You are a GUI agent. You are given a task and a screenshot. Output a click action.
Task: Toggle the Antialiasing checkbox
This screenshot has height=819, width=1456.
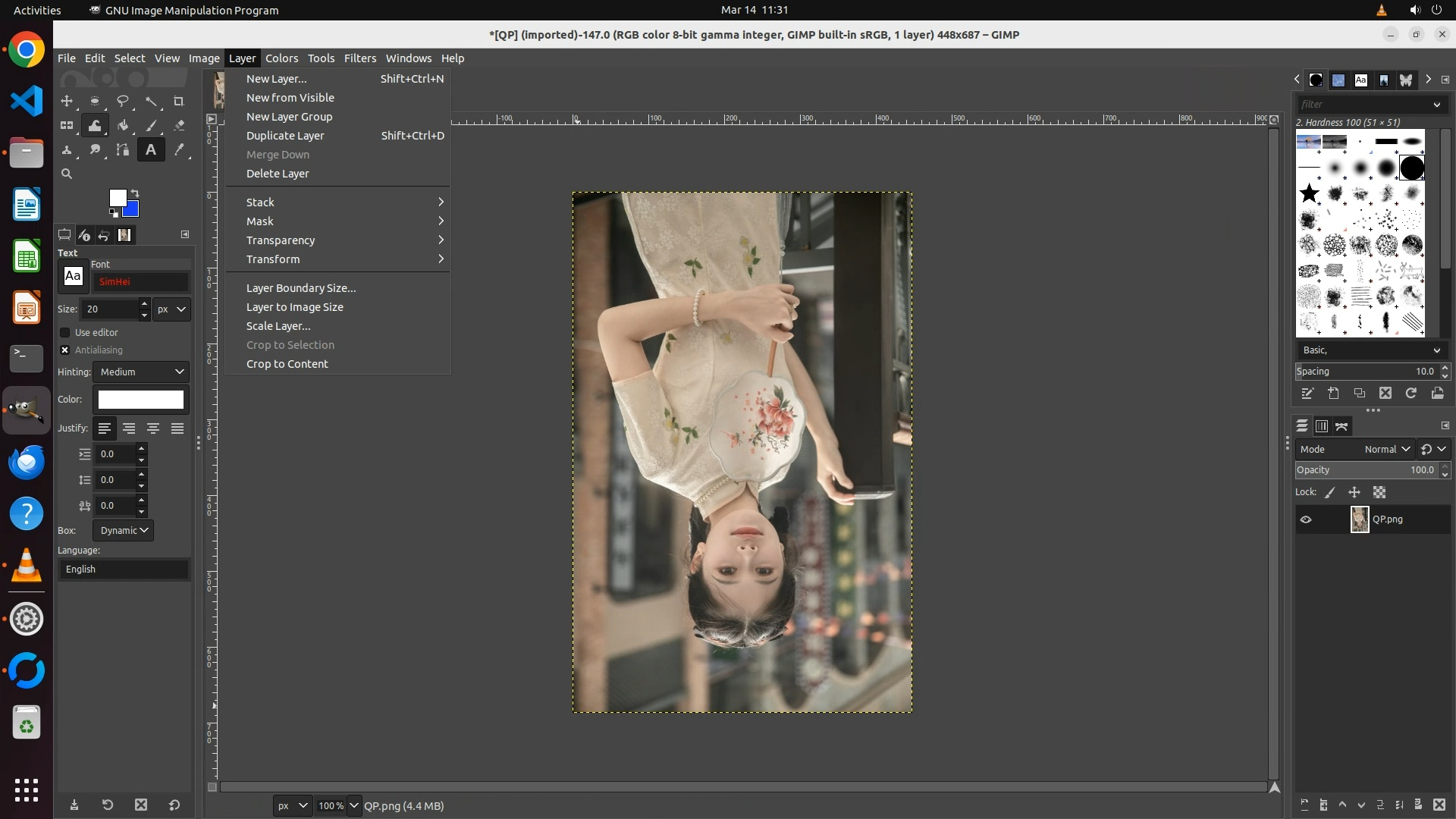(65, 350)
